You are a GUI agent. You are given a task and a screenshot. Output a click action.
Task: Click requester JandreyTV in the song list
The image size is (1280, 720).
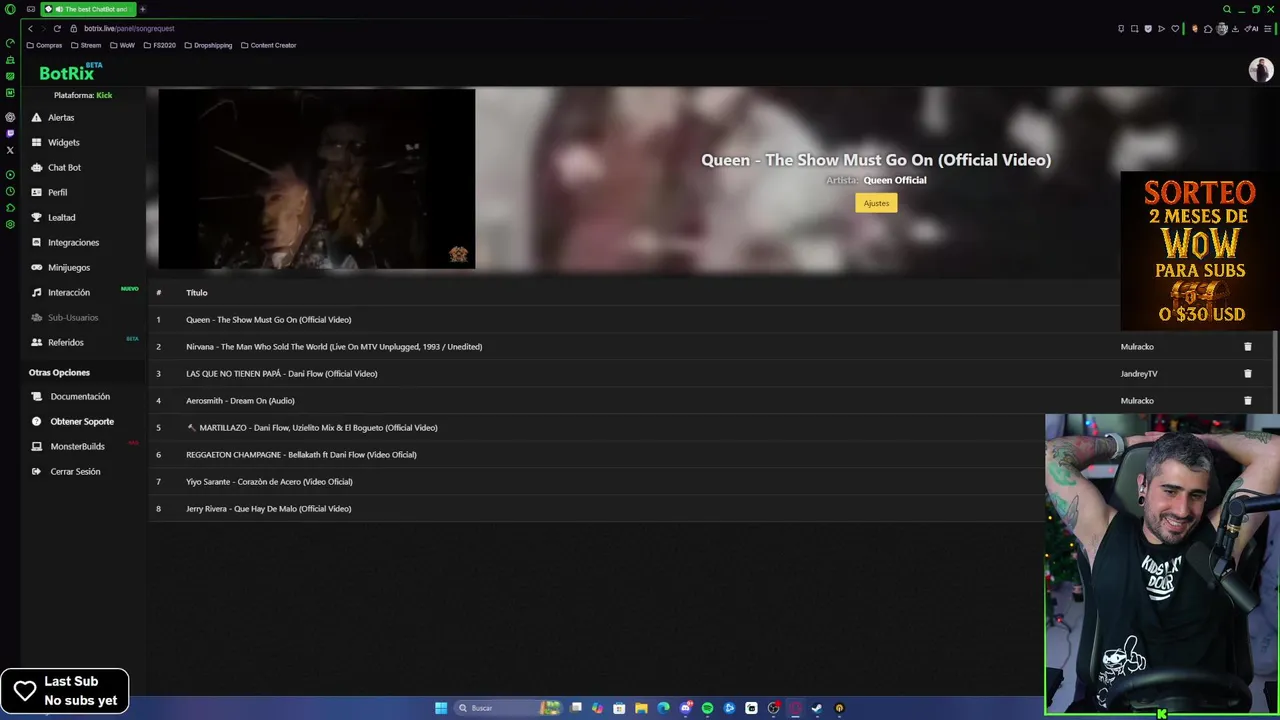click(1139, 374)
